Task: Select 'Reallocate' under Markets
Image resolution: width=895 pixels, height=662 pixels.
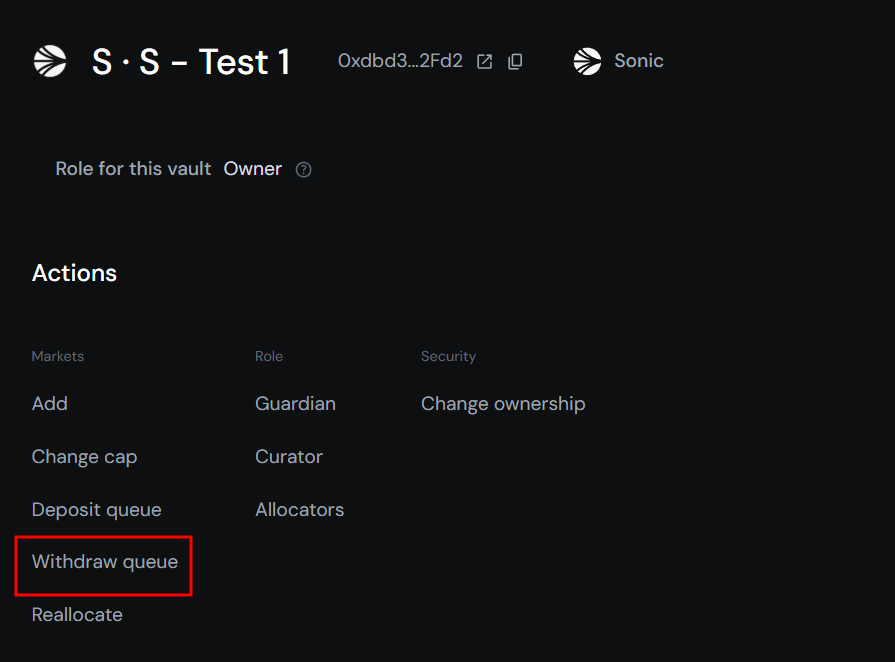Action: (77, 614)
